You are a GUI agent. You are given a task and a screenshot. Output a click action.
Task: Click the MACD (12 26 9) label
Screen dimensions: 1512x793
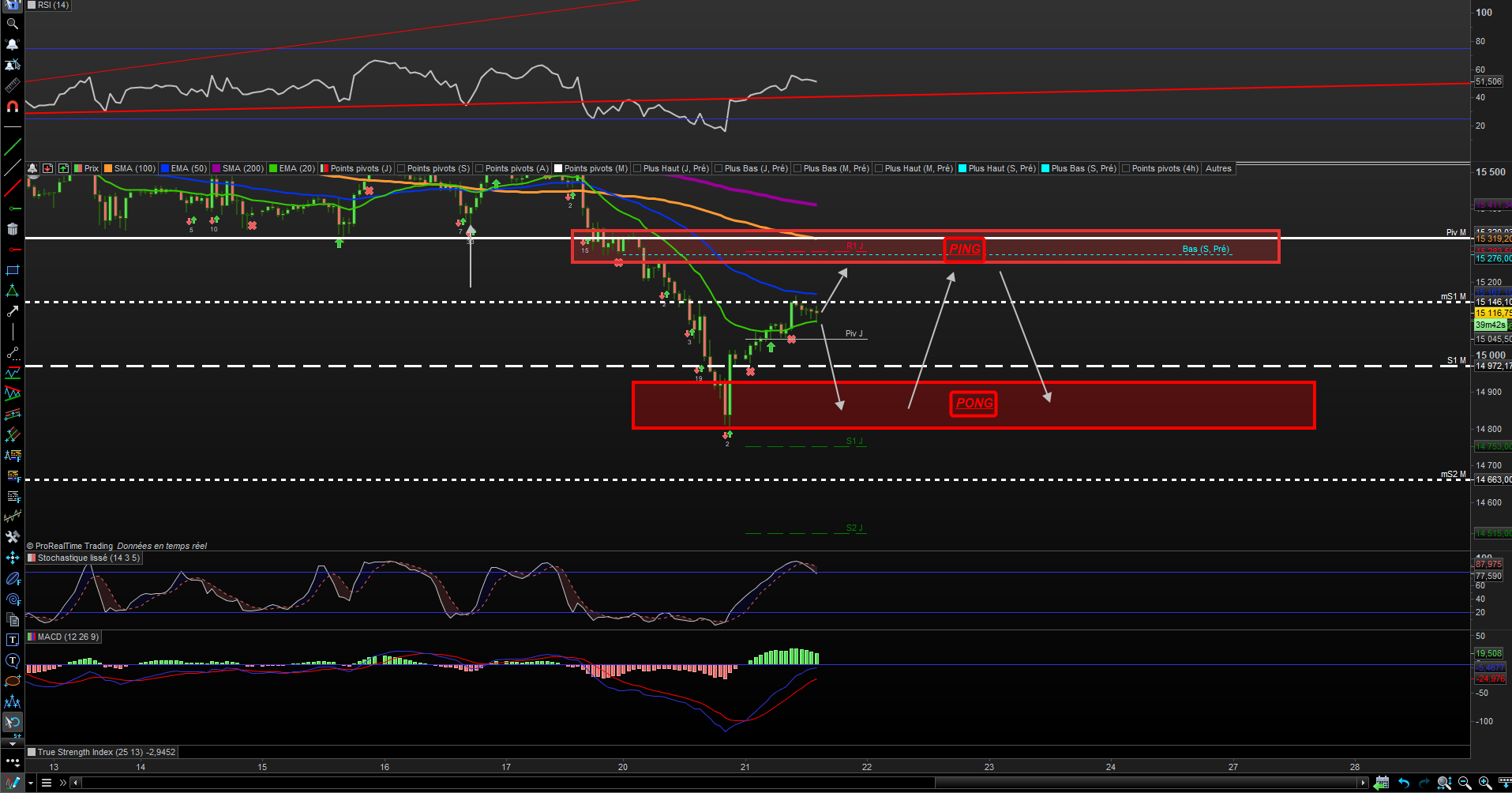[x=68, y=637]
